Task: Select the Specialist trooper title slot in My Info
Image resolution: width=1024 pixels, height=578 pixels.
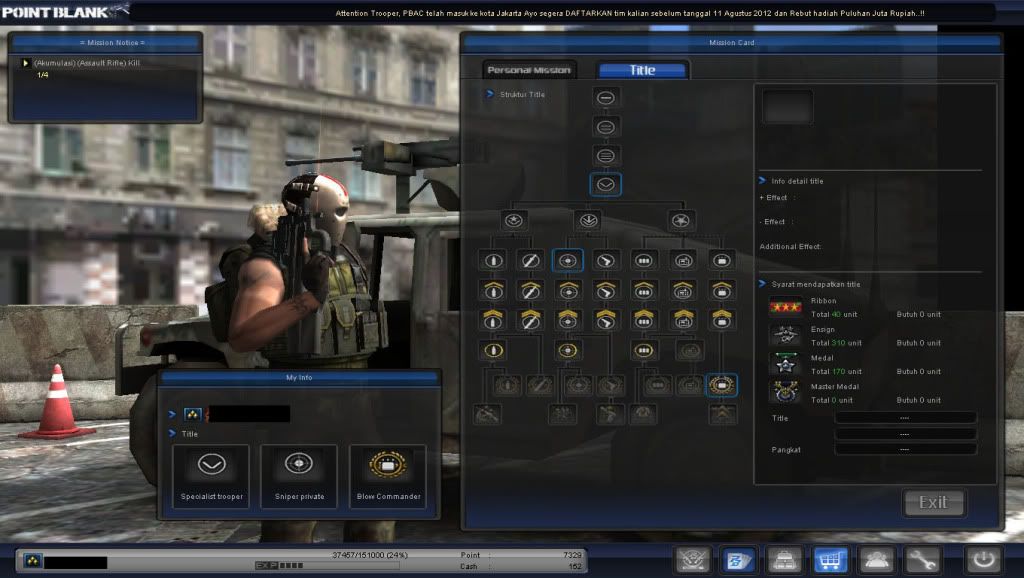Action: click(x=211, y=476)
